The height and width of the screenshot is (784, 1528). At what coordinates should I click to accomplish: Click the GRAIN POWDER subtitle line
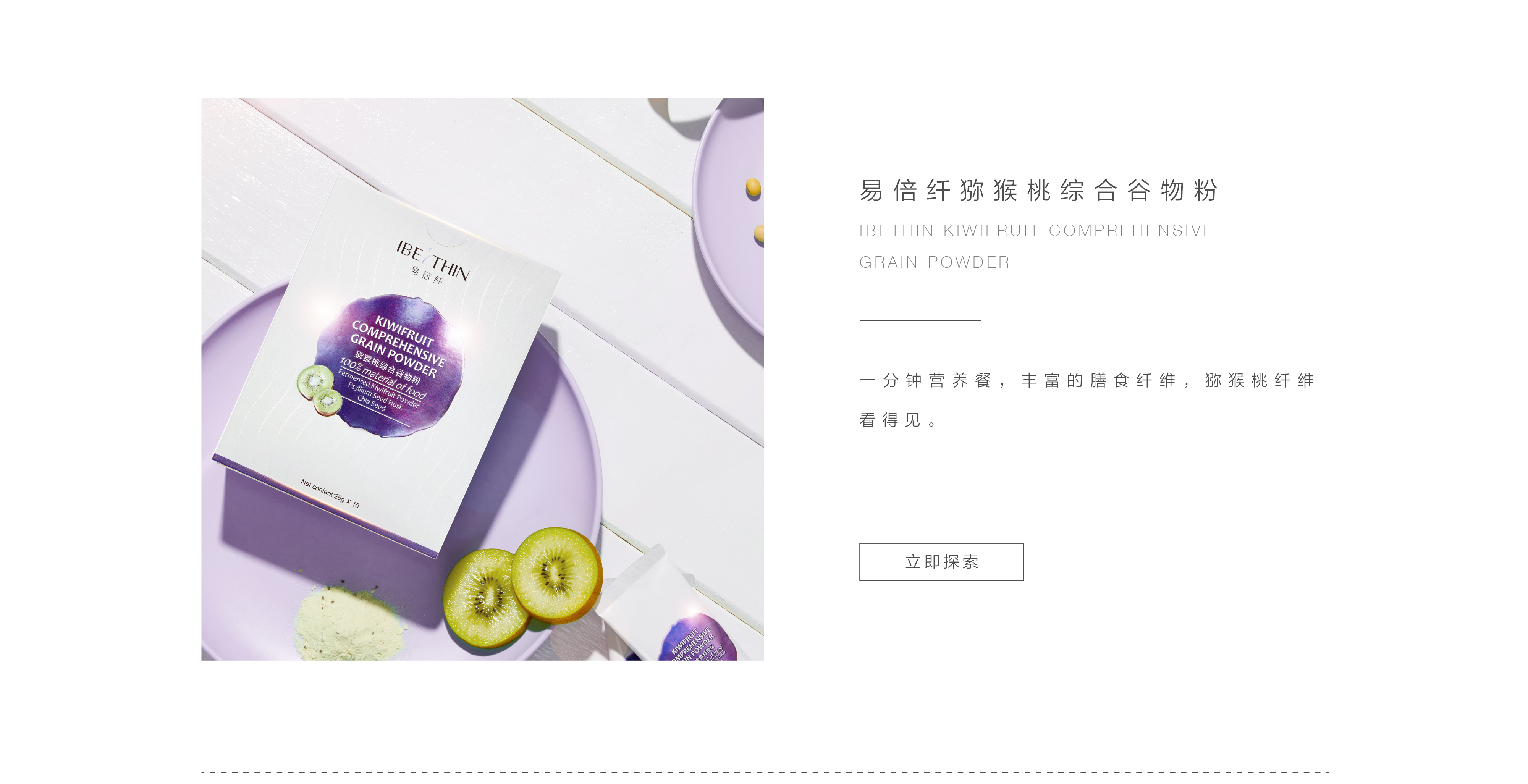(x=934, y=262)
